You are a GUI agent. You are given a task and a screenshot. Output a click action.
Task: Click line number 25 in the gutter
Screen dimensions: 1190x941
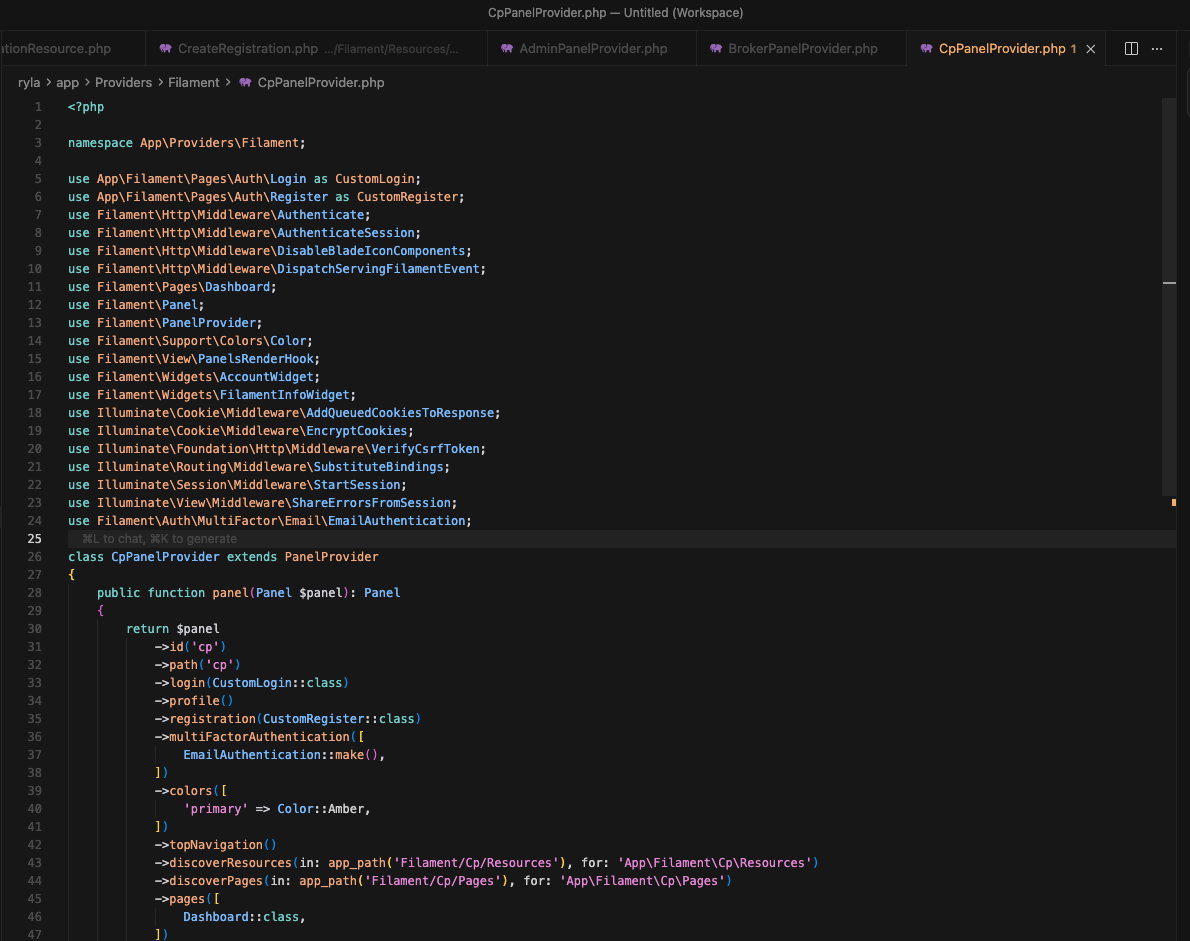35,539
